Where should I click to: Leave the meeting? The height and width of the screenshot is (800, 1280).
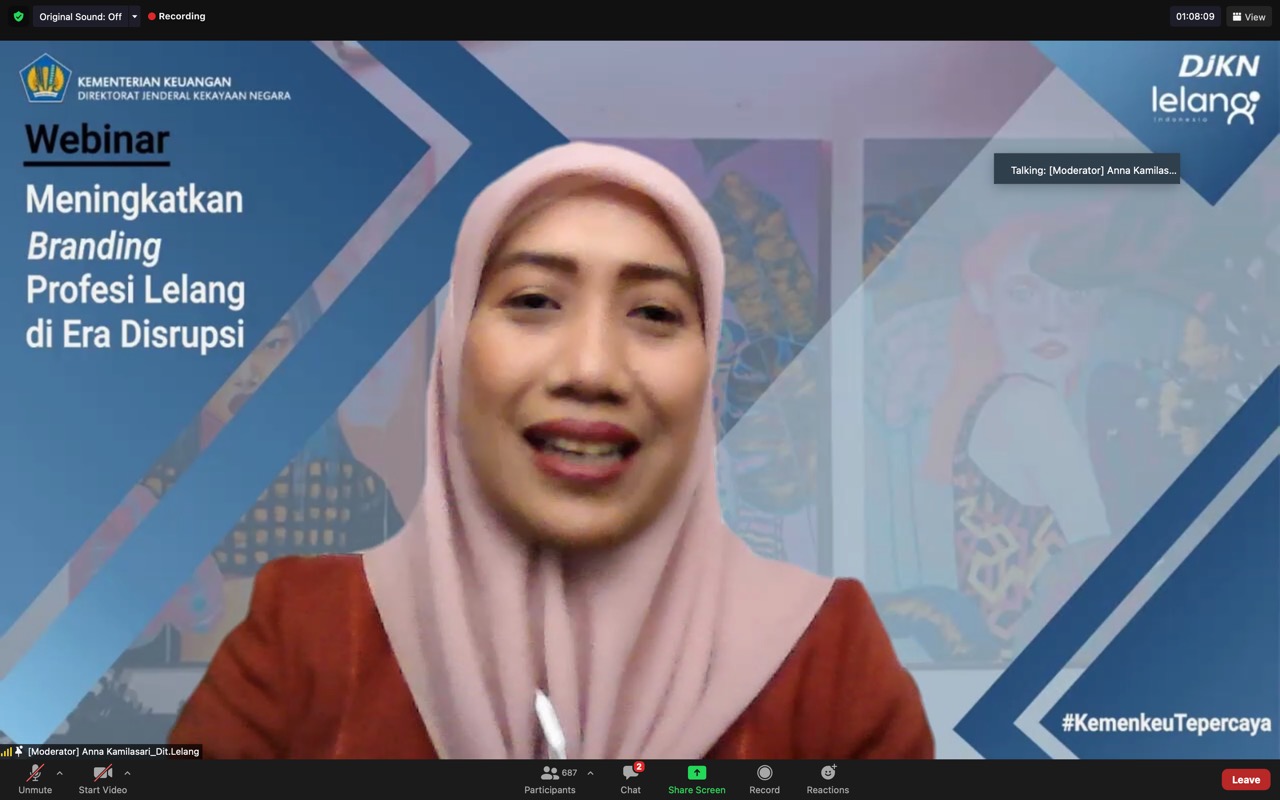point(1245,779)
